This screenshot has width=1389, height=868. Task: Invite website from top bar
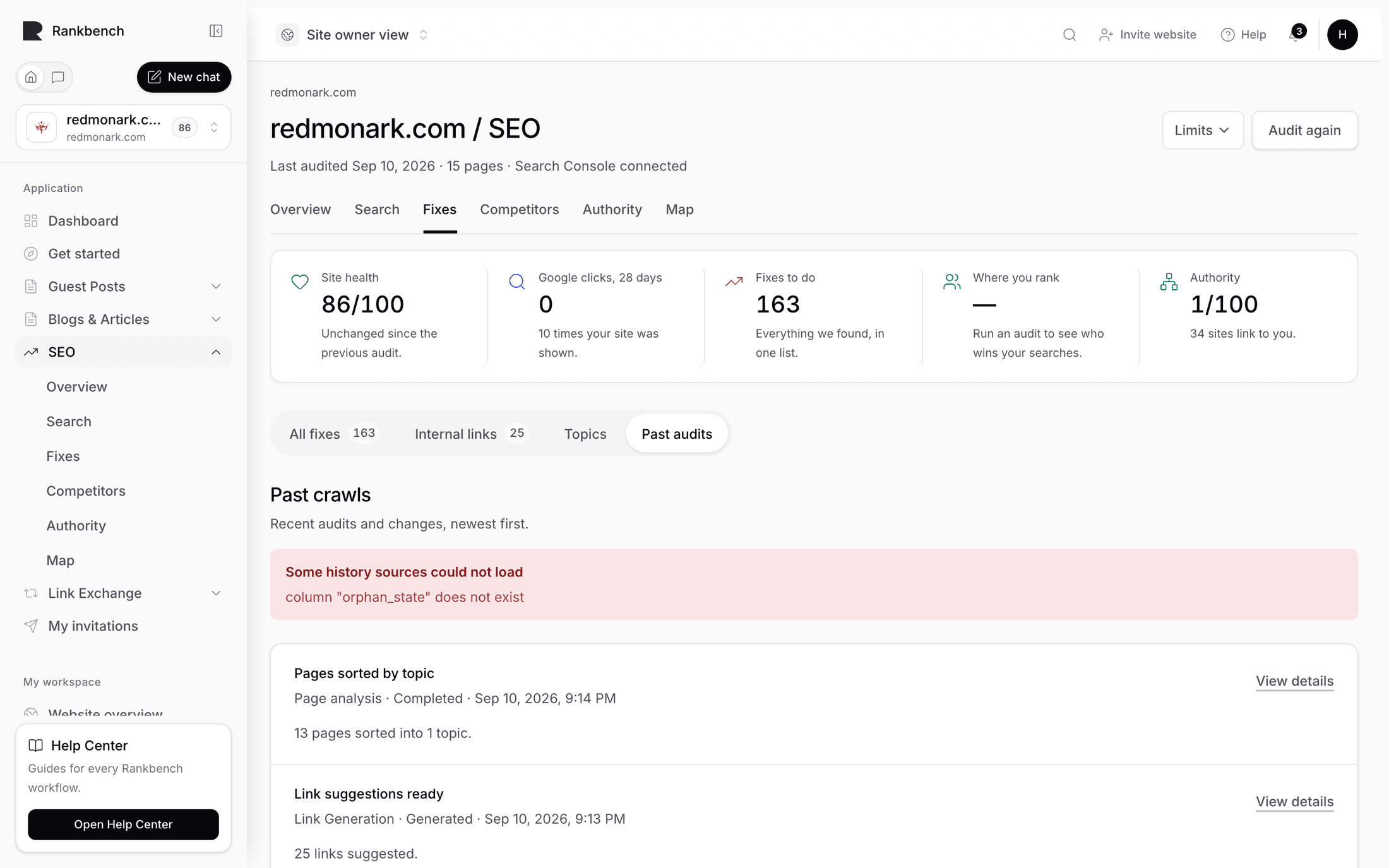point(1147,35)
